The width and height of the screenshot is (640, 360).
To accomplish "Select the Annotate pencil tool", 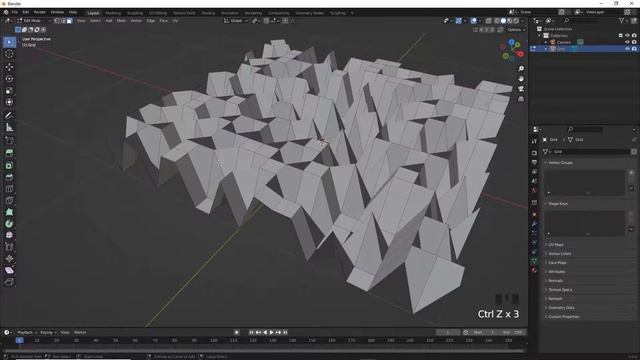I will coord(9,116).
